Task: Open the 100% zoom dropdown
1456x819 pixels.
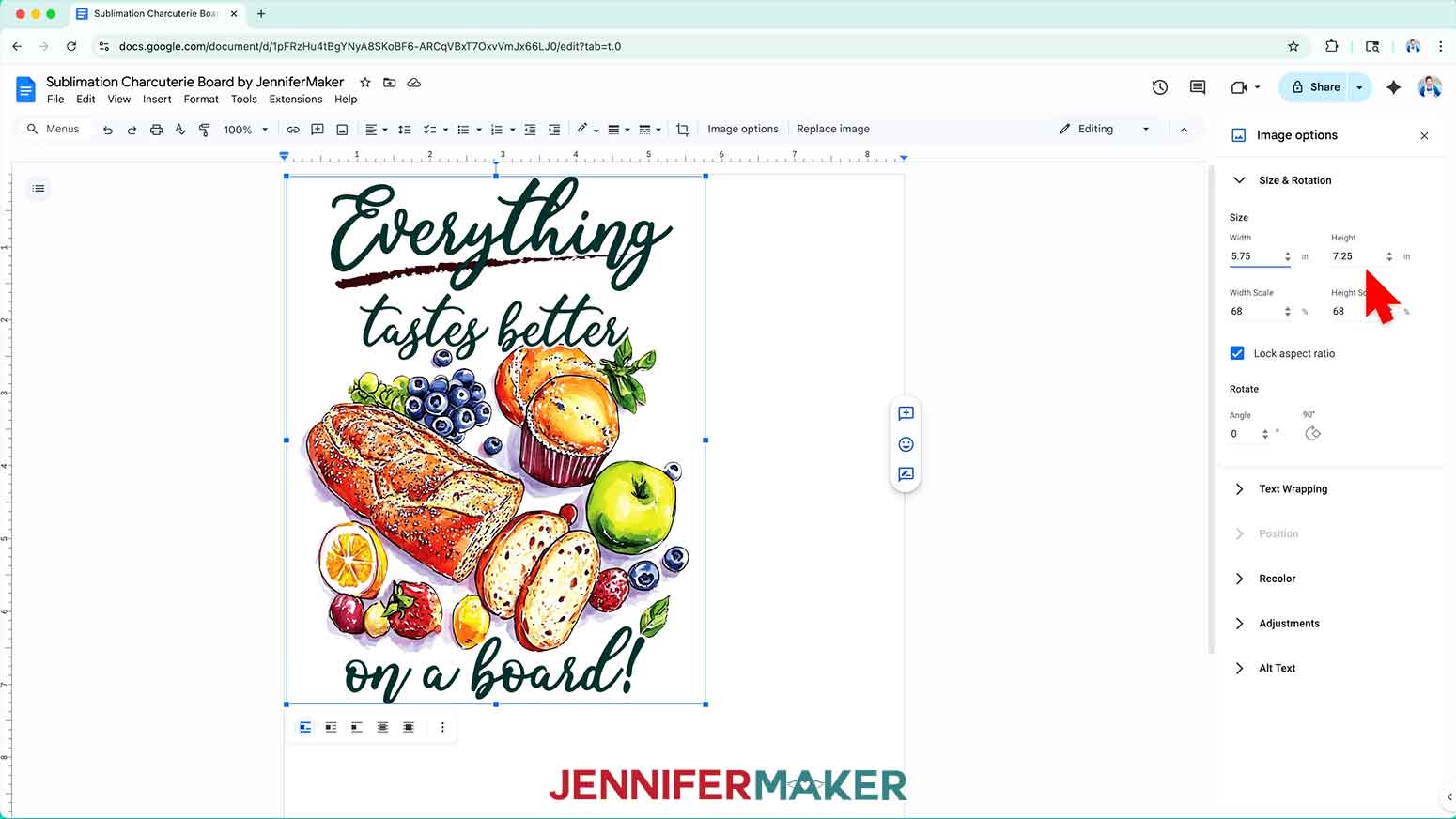Action: [246, 130]
